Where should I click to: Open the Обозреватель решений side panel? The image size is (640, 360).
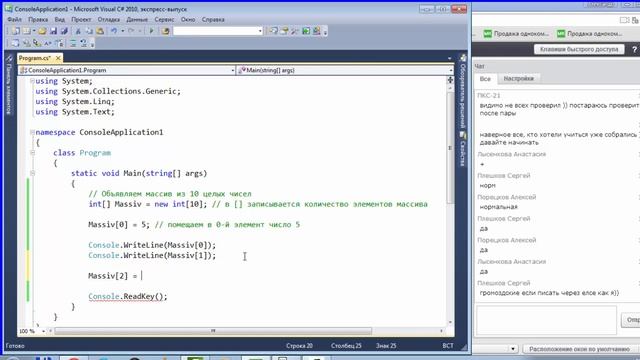(463, 91)
